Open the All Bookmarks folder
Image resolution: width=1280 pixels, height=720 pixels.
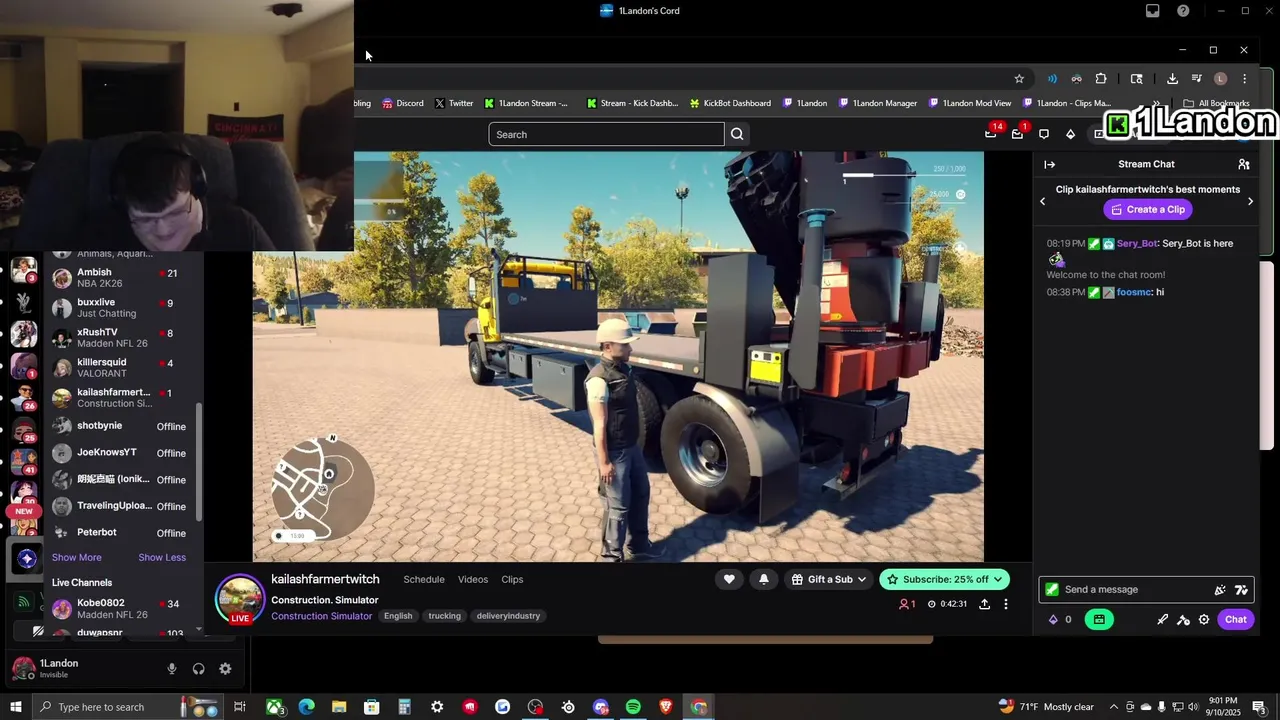(1217, 103)
